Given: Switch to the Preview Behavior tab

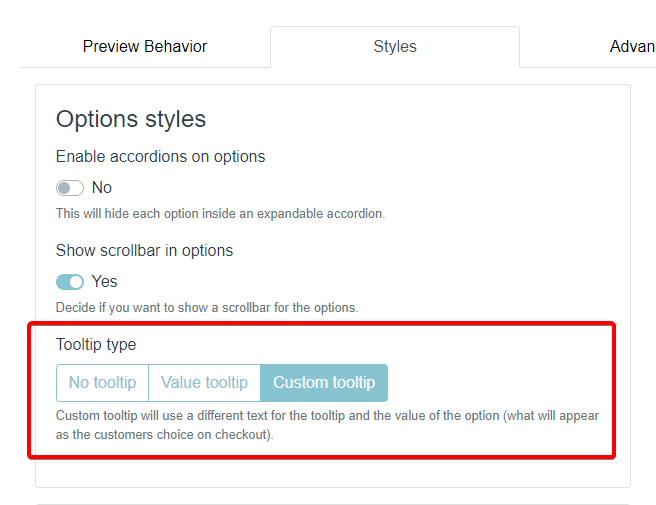Looking at the screenshot, I should pos(145,47).
